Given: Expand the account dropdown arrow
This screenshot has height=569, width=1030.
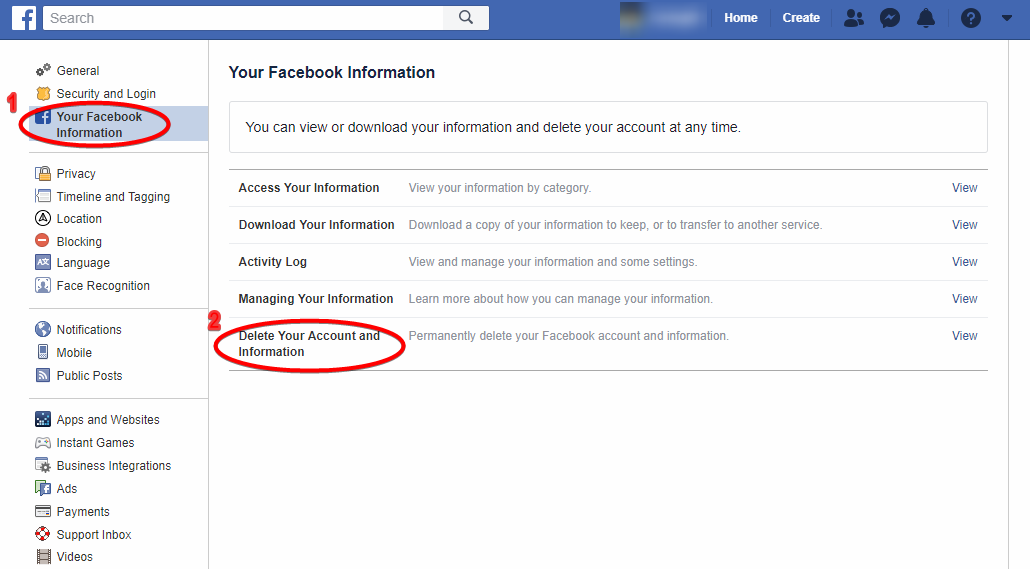Looking at the screenshot, I should click(1006, 18).
